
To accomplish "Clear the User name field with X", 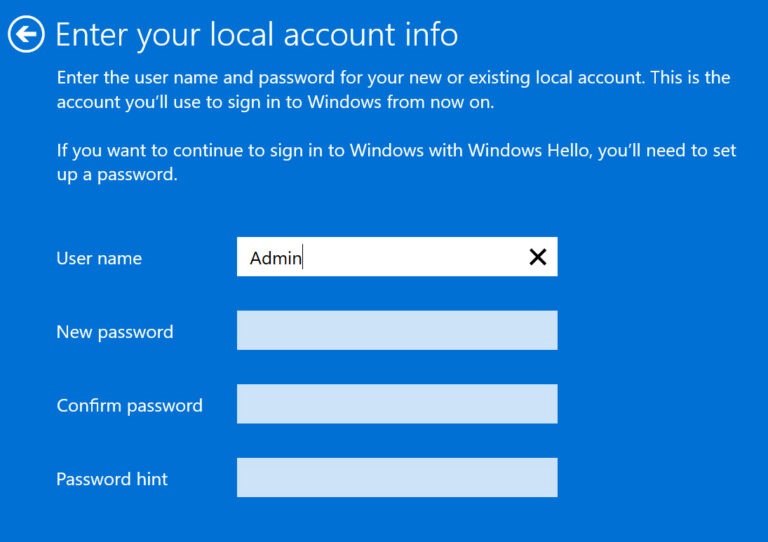I will (538, 257).
